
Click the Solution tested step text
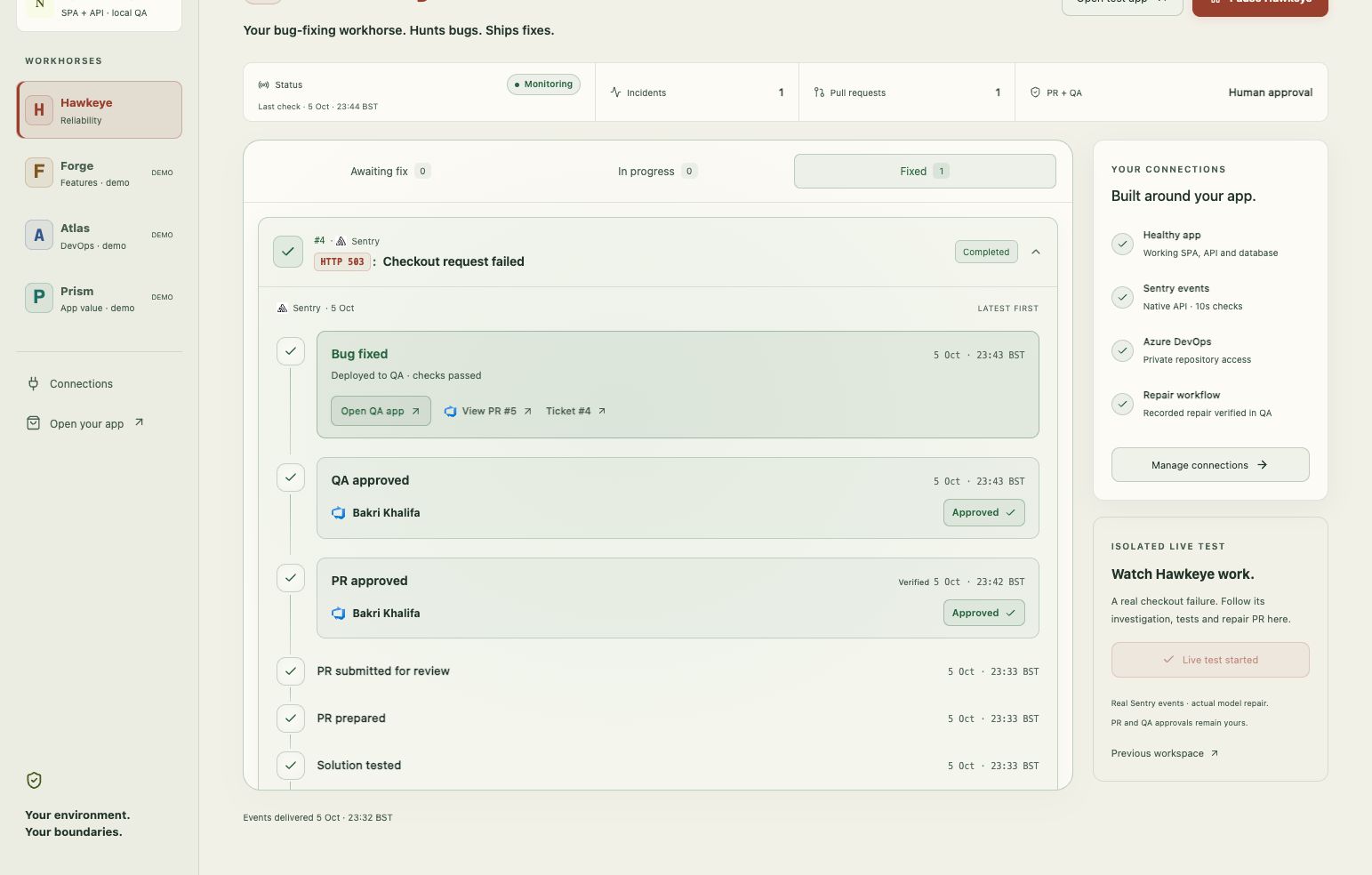coord(359,766)
